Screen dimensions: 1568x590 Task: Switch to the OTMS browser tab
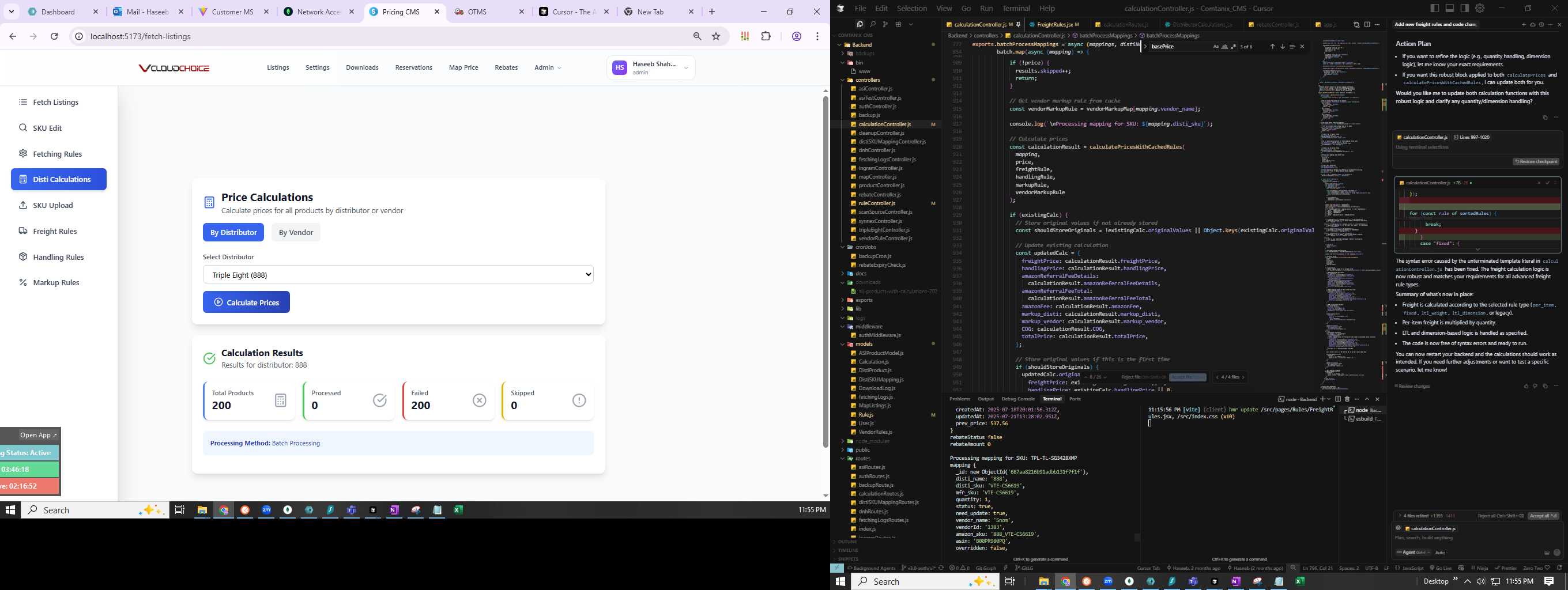point(488,12)
